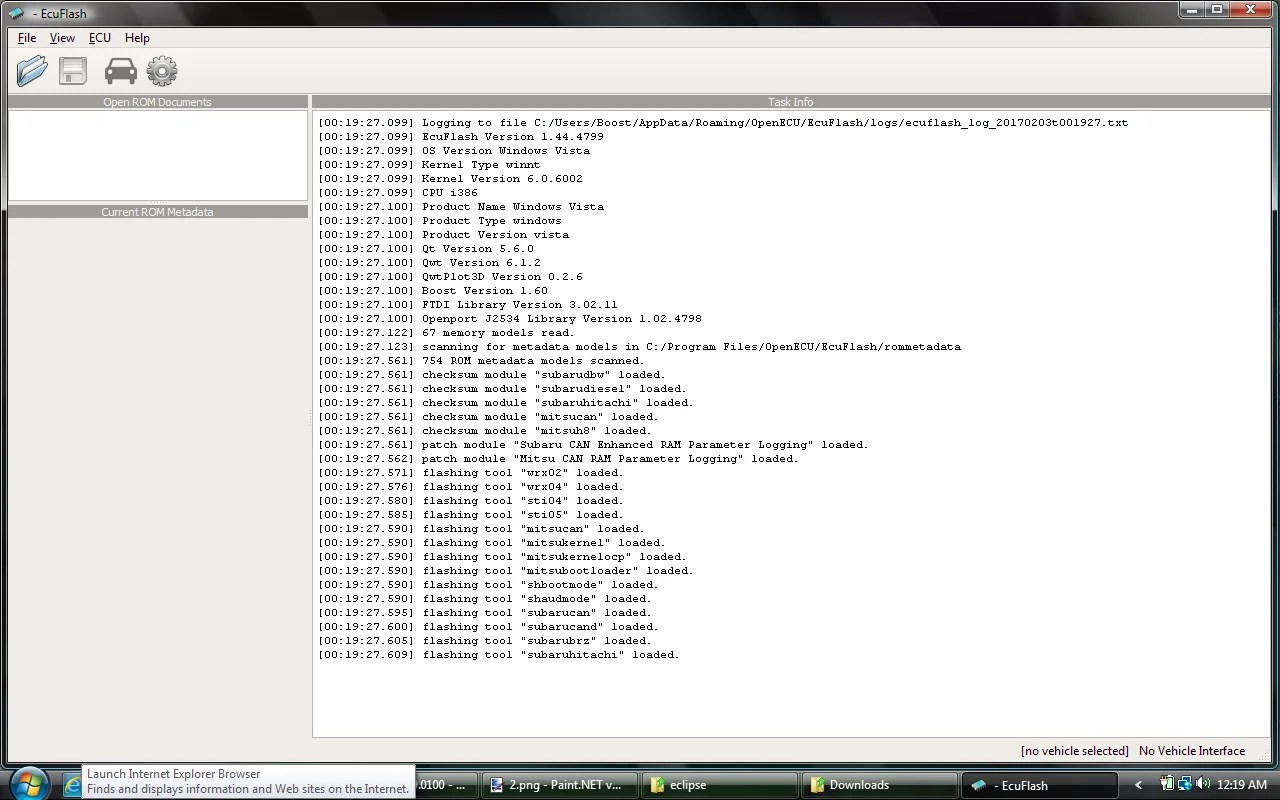Open the View menu
Image resolution: width=1280 pixels, height=800 pixels.
[62, 38]
